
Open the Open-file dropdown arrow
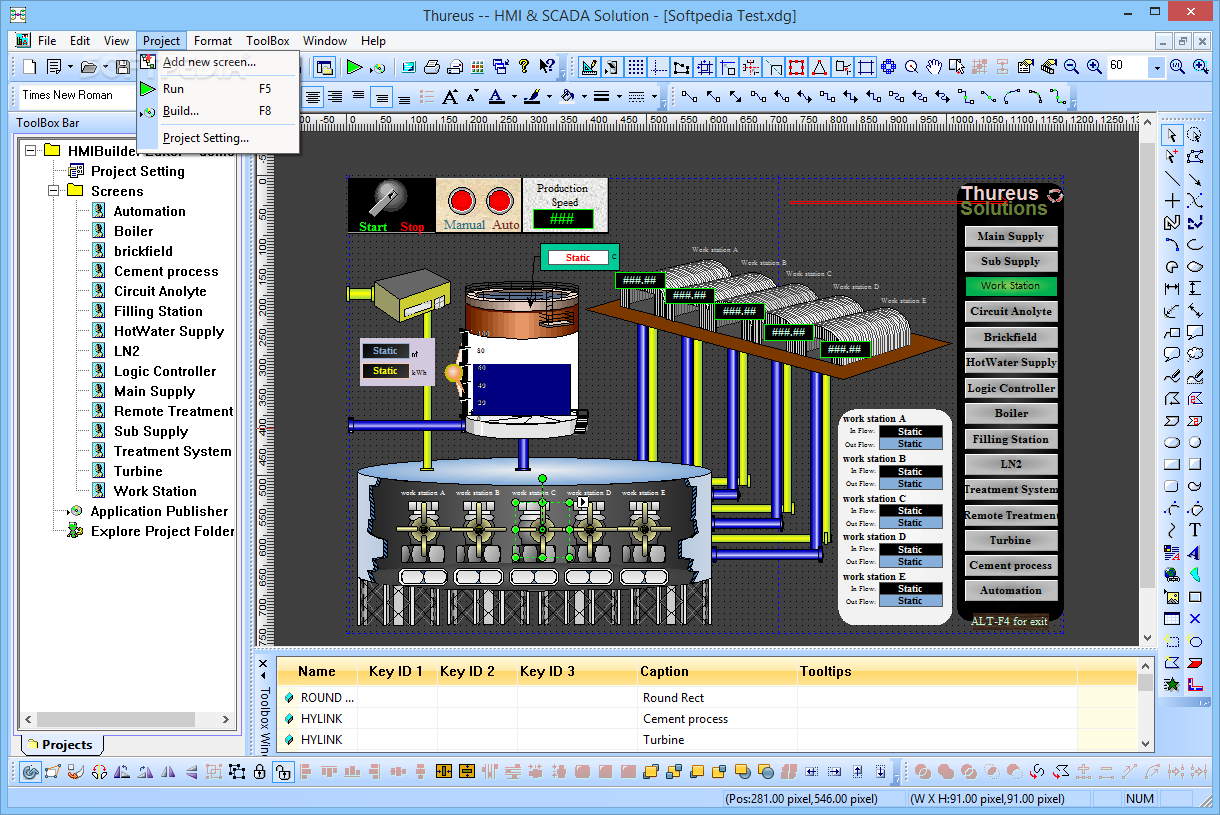click(104, 67)
